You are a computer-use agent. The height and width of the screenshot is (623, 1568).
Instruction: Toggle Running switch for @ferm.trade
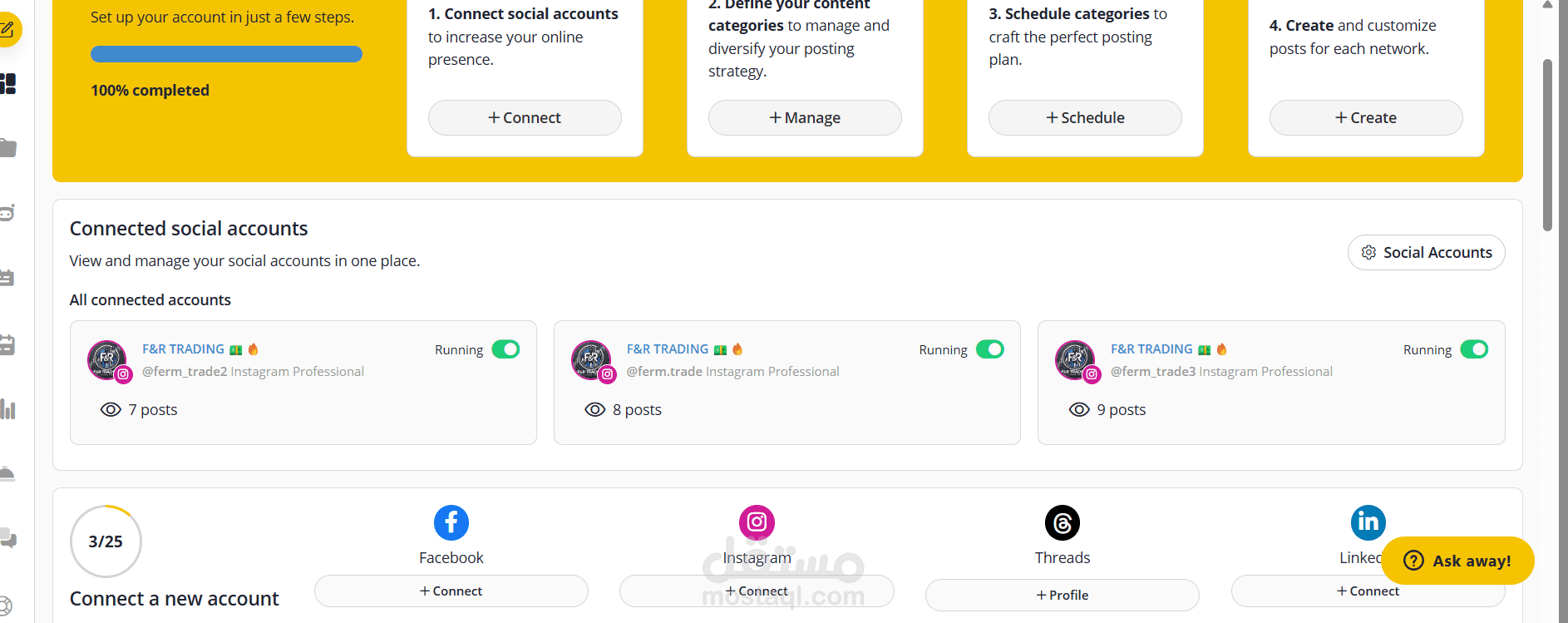tap(990, 349)
